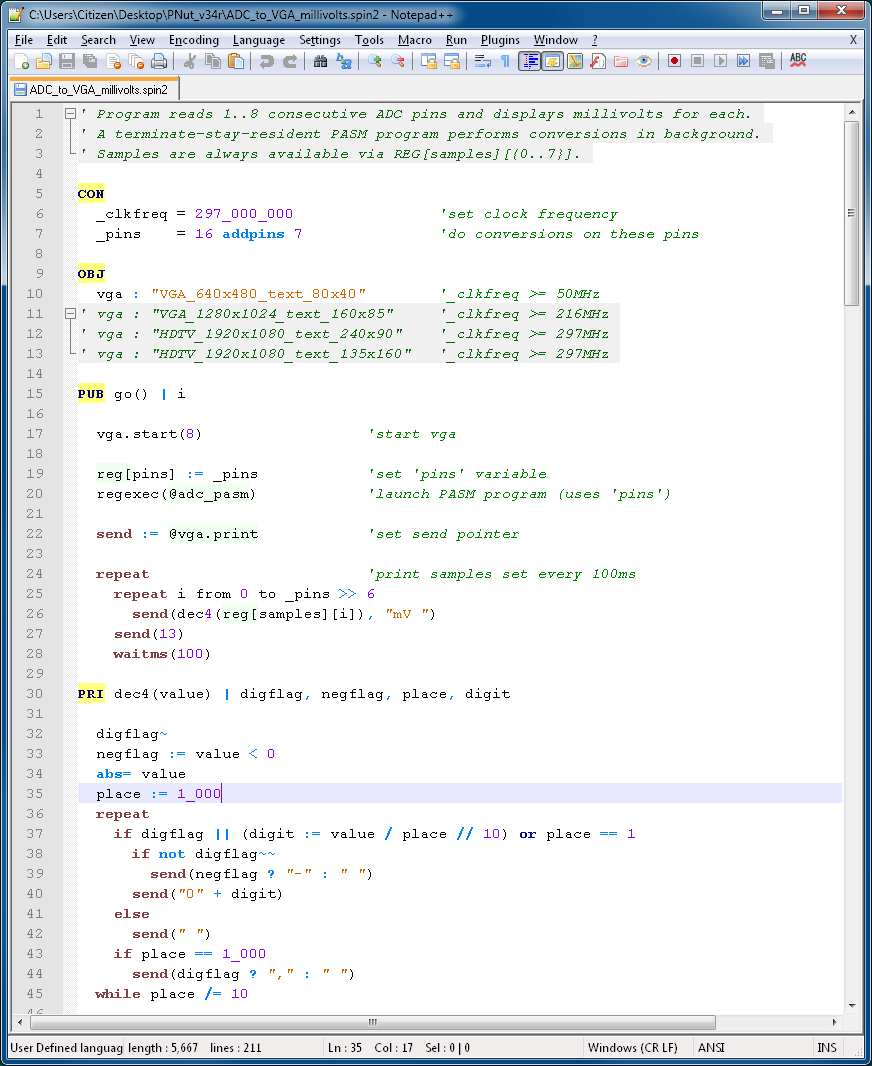
Task: Zoom in using the magnifier icon
Action: click(x=373, y=61)
